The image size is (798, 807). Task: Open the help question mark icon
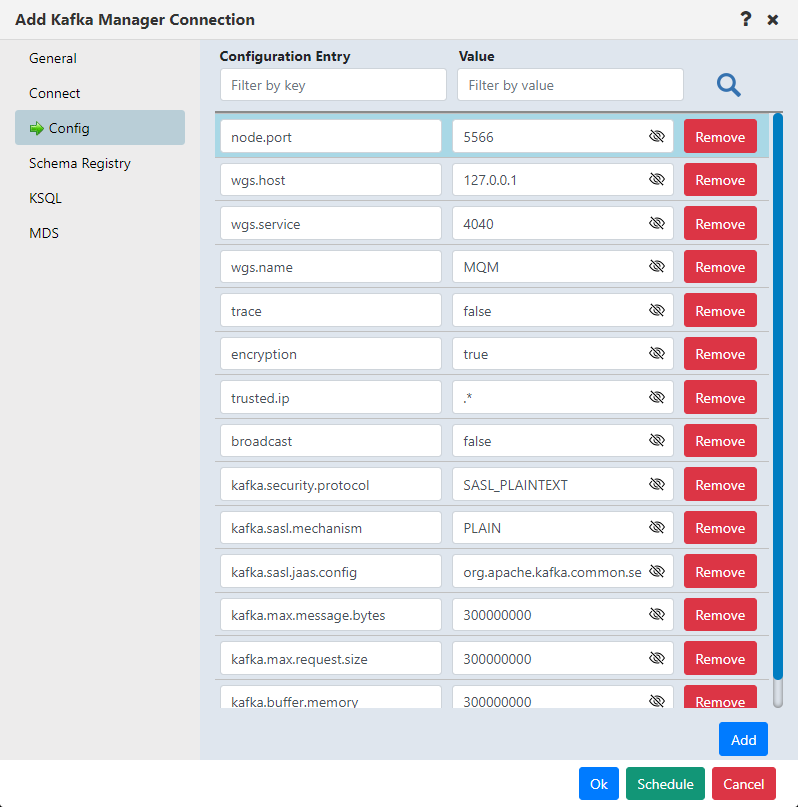click(x=746, y=20)
